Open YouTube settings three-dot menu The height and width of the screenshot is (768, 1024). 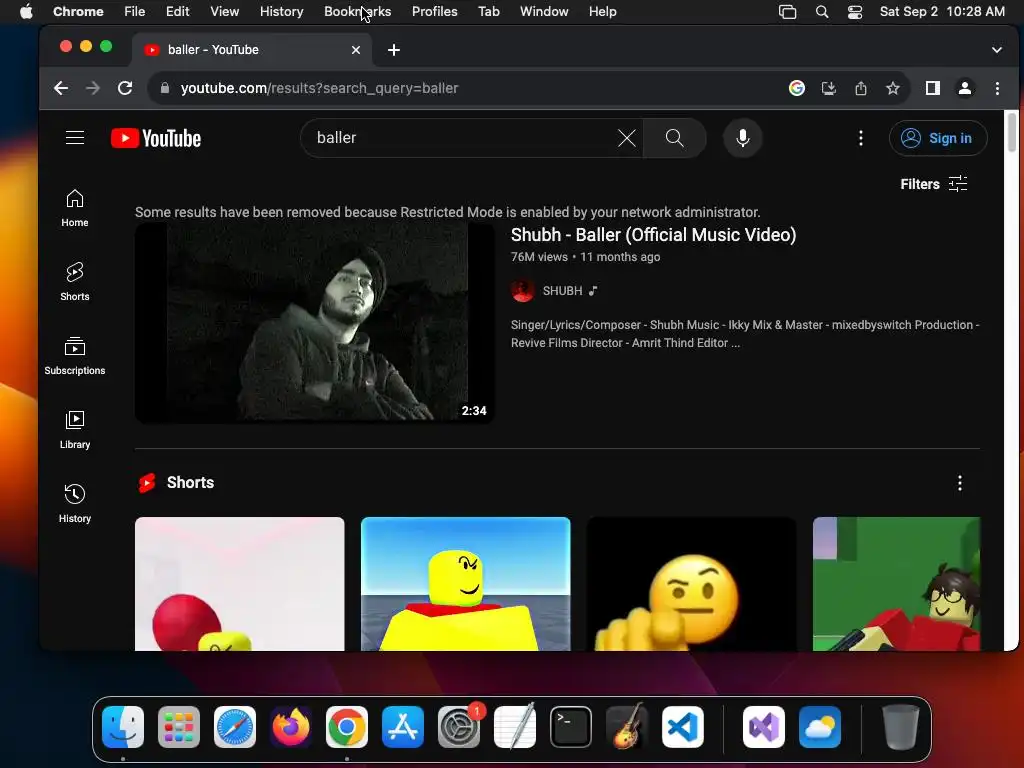click(x=861, y=138)
